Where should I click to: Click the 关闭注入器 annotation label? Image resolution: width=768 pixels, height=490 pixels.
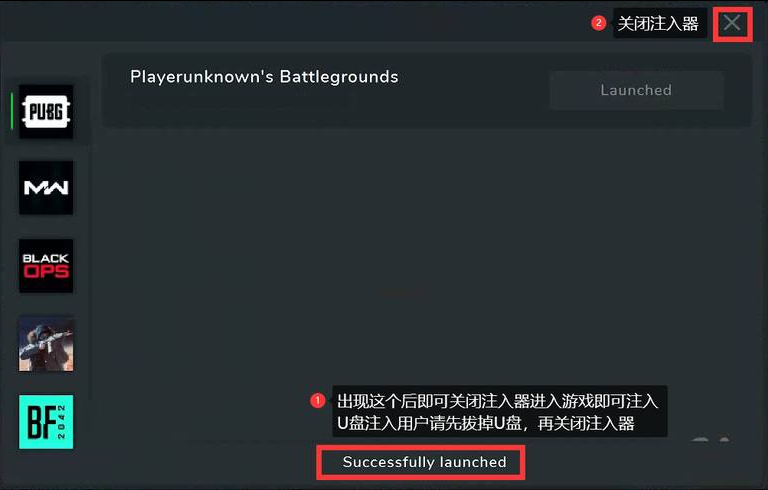(658, 23)
